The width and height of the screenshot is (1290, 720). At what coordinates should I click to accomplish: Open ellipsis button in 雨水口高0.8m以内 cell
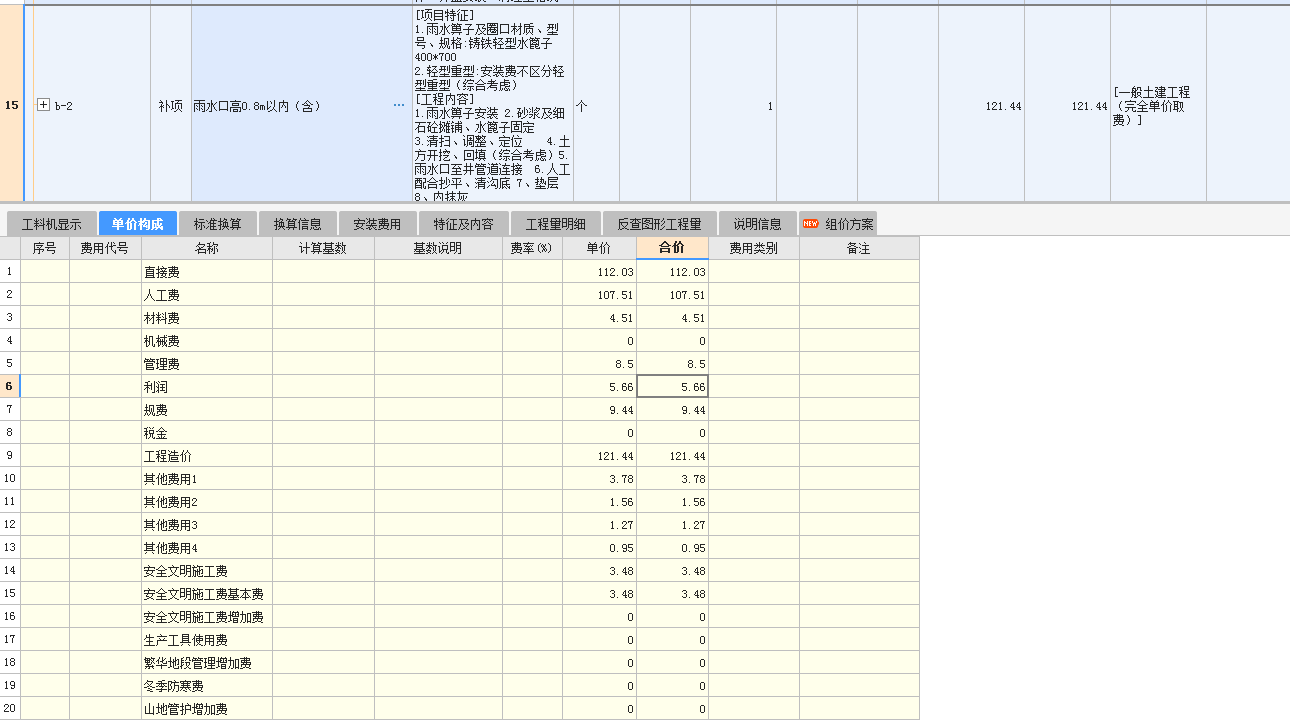point(399,105)
